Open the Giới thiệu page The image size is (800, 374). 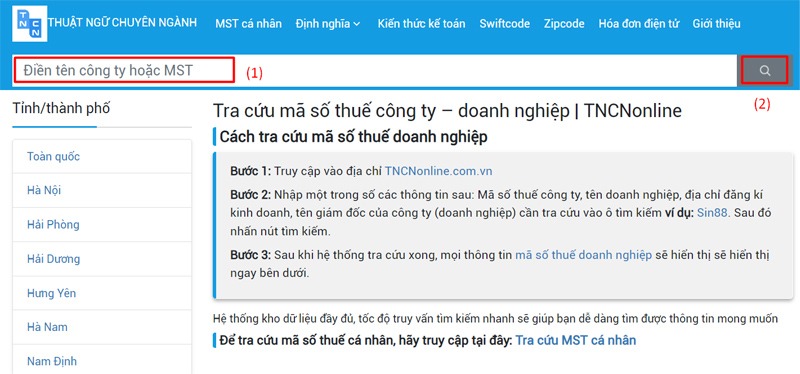pos(716,23)
